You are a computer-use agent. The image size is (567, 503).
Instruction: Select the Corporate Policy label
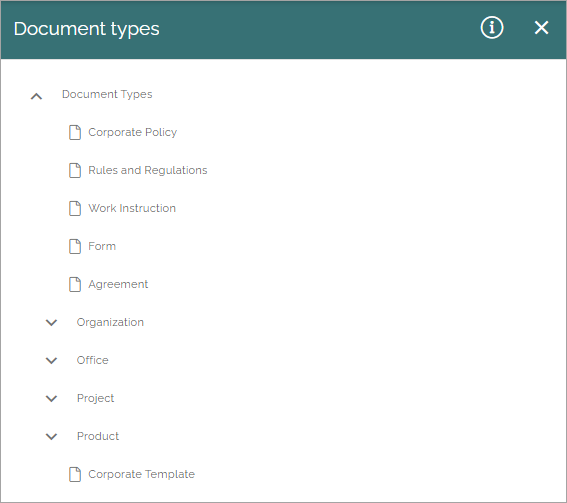tap(133, 132)
